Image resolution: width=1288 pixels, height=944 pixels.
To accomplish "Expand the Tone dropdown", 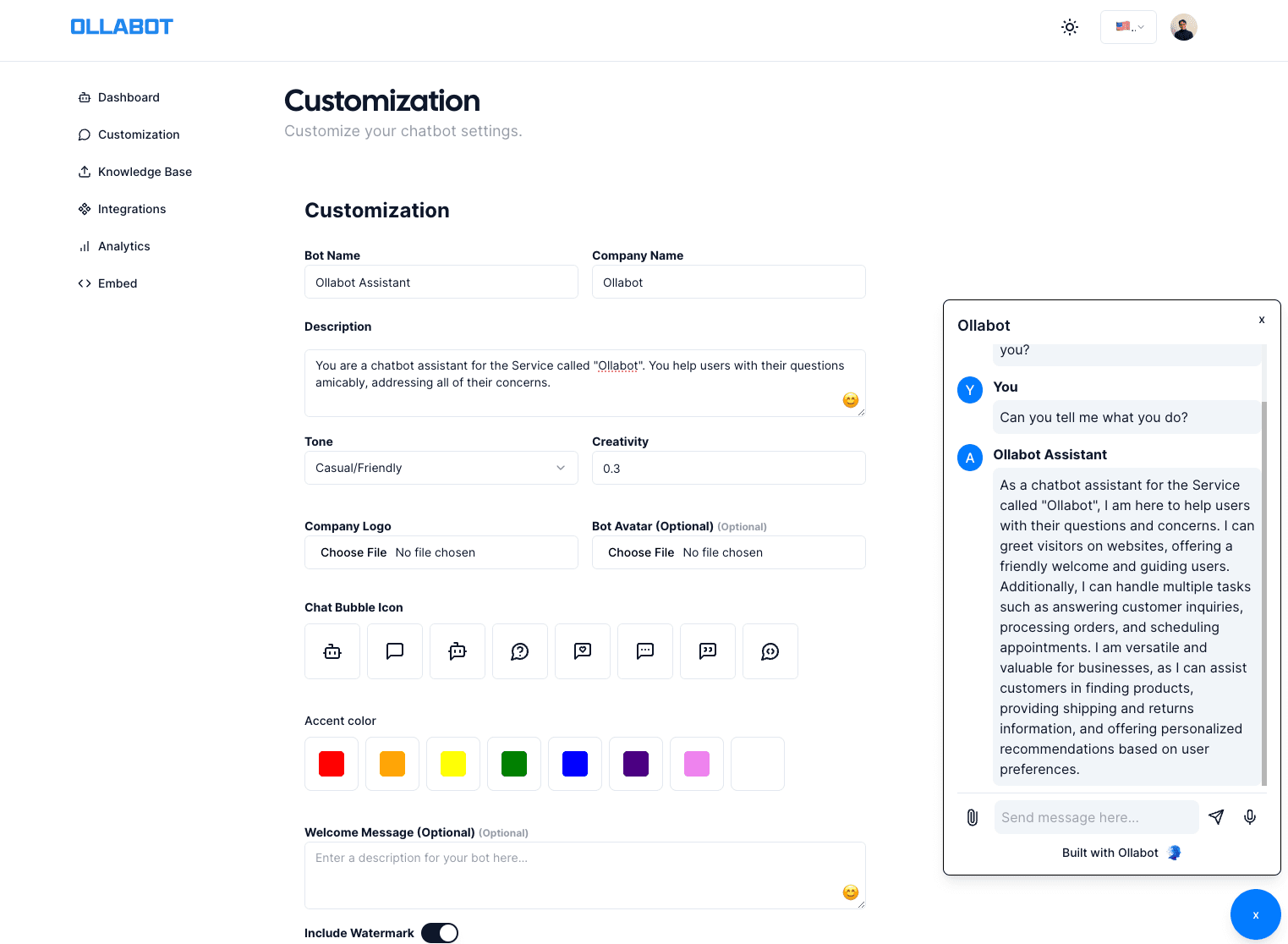I will pos(441,468).
